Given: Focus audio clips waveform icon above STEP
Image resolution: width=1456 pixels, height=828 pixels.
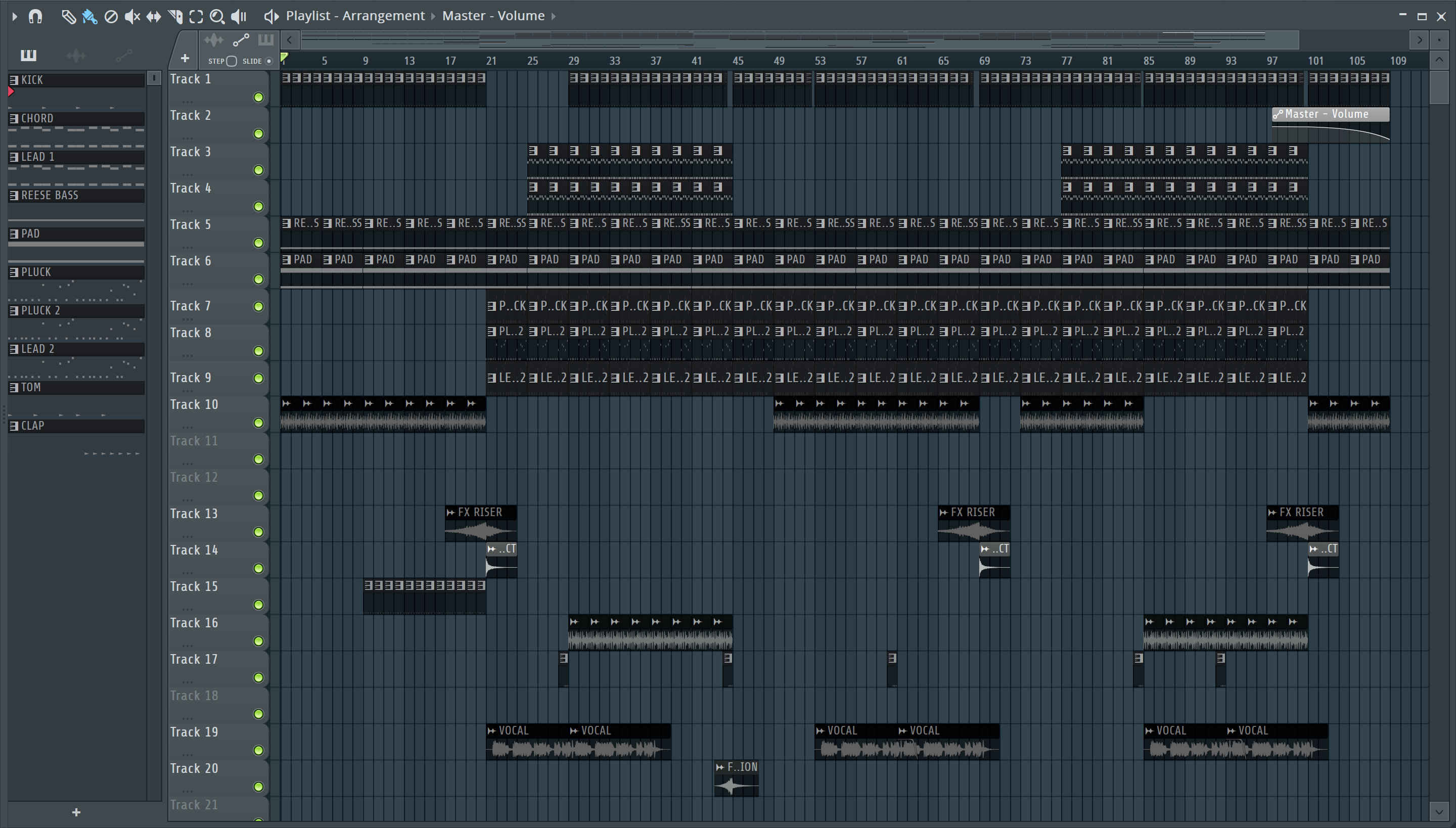Looking at the screenshot, I should pyautogui.click(x=214, y=40).
